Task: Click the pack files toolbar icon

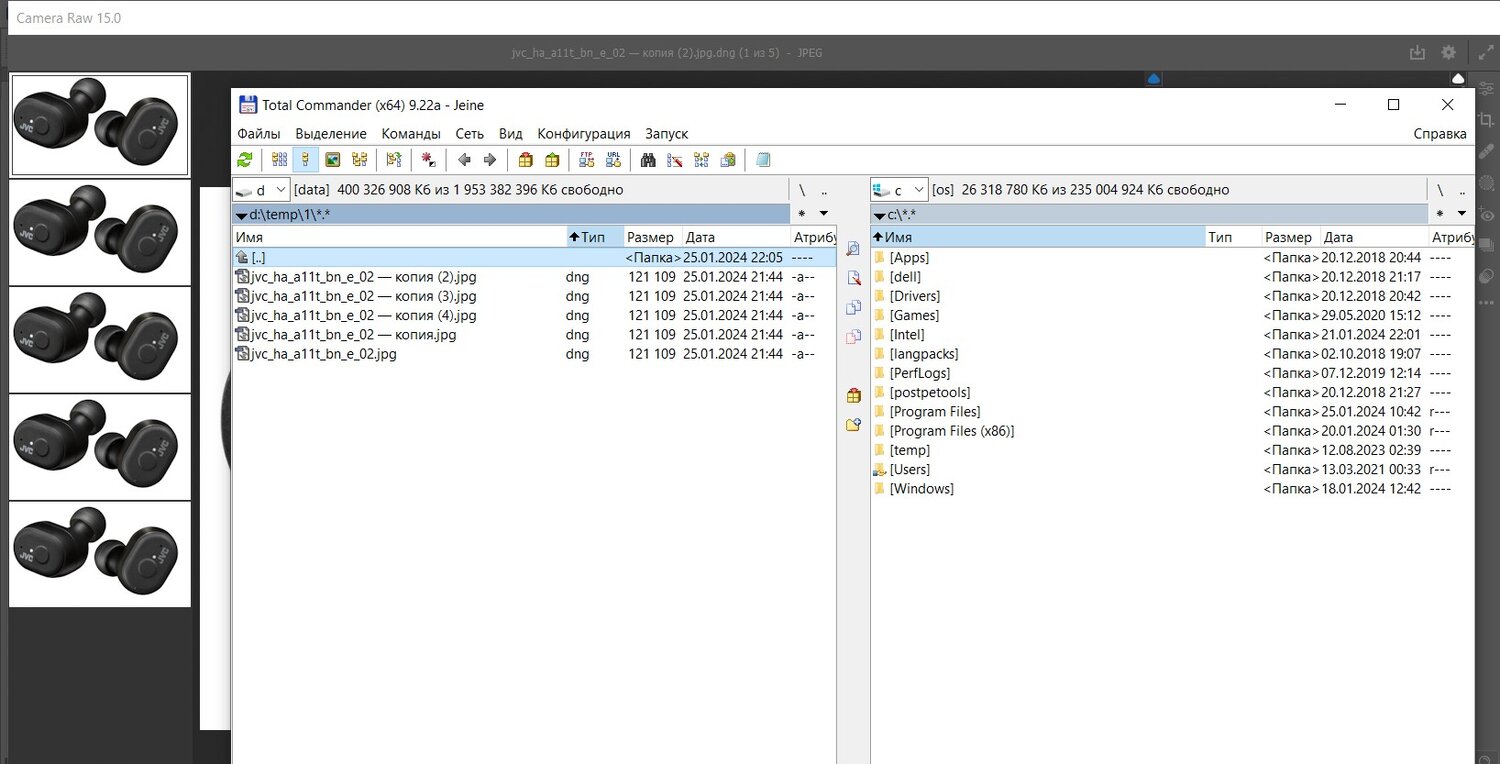Action: pyautogui.click(x=525, y=160)
